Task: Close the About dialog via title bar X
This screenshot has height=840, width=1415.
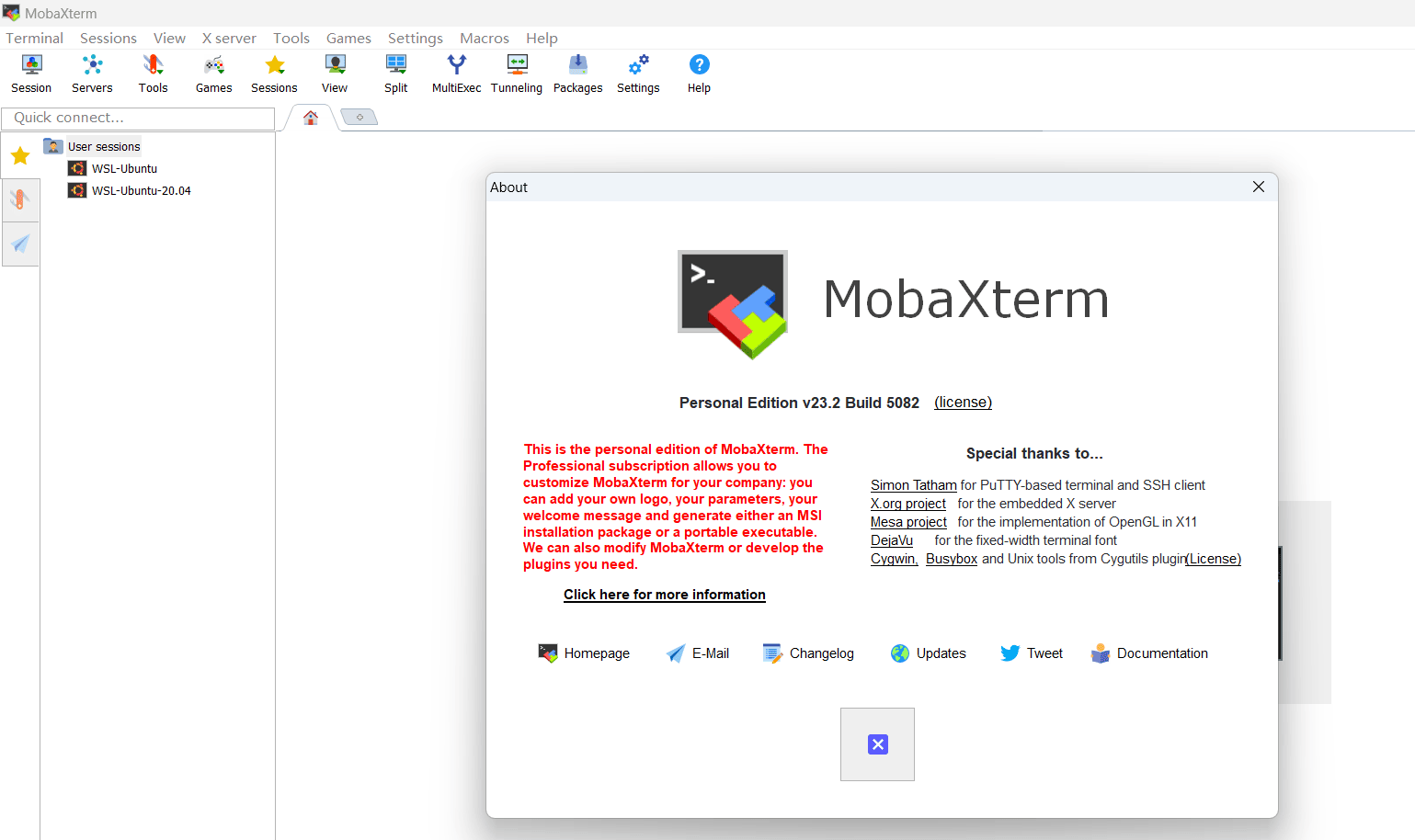Action: click(1259, 187)
